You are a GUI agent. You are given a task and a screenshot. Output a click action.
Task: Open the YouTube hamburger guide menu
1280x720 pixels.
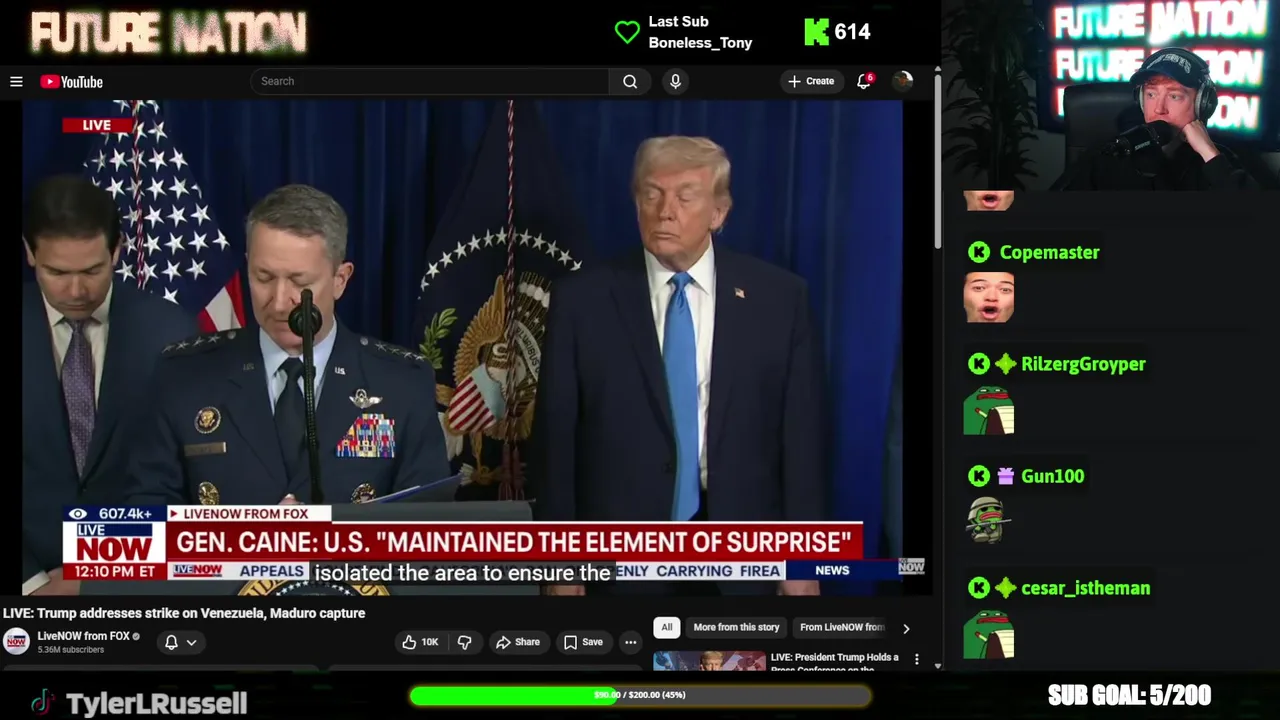click(16, 82)
